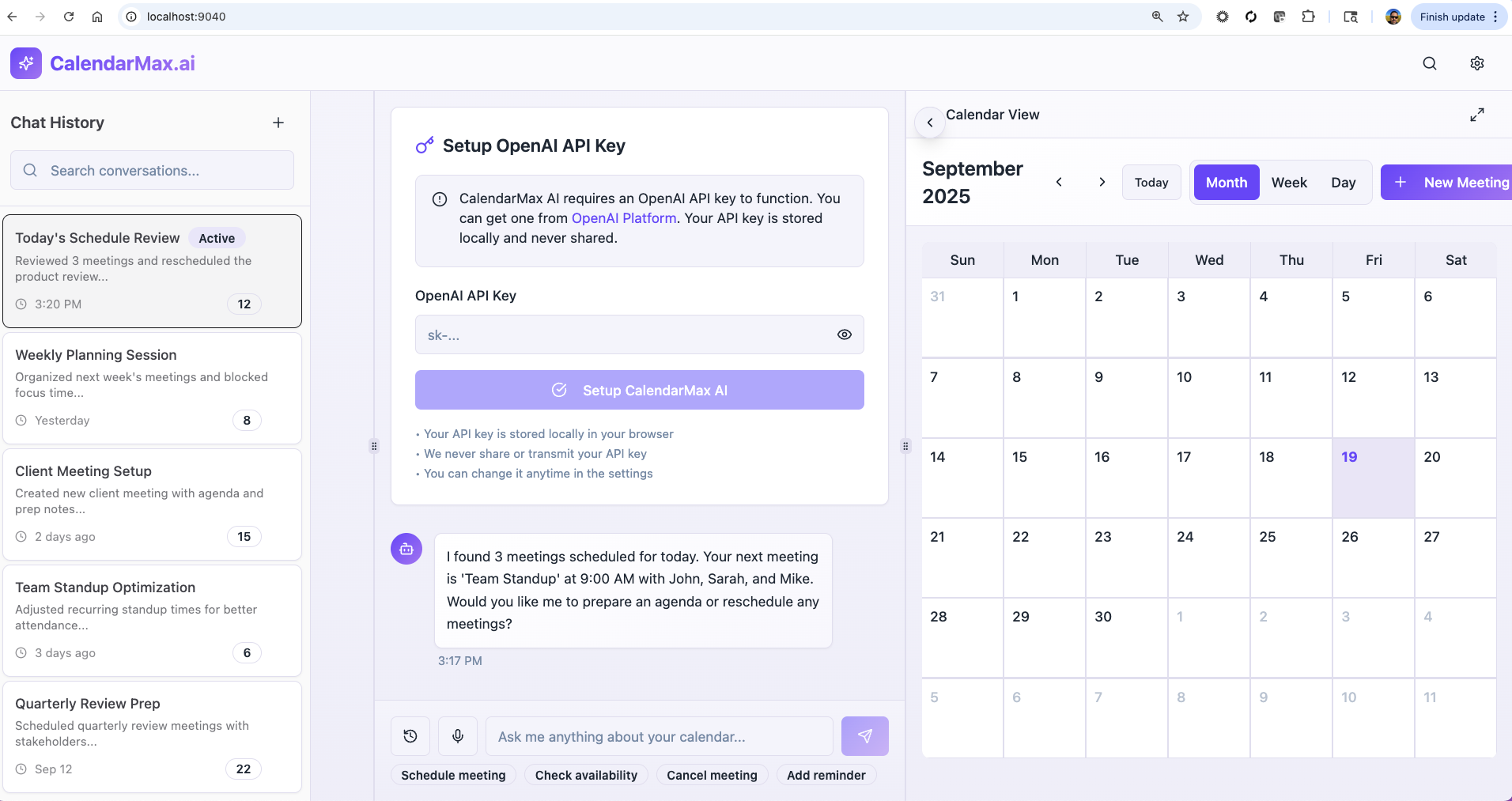Open browser three-dot menu
Image resolution: width=1512 pixels, height=801 pixels.
[x=1495, y=17]
